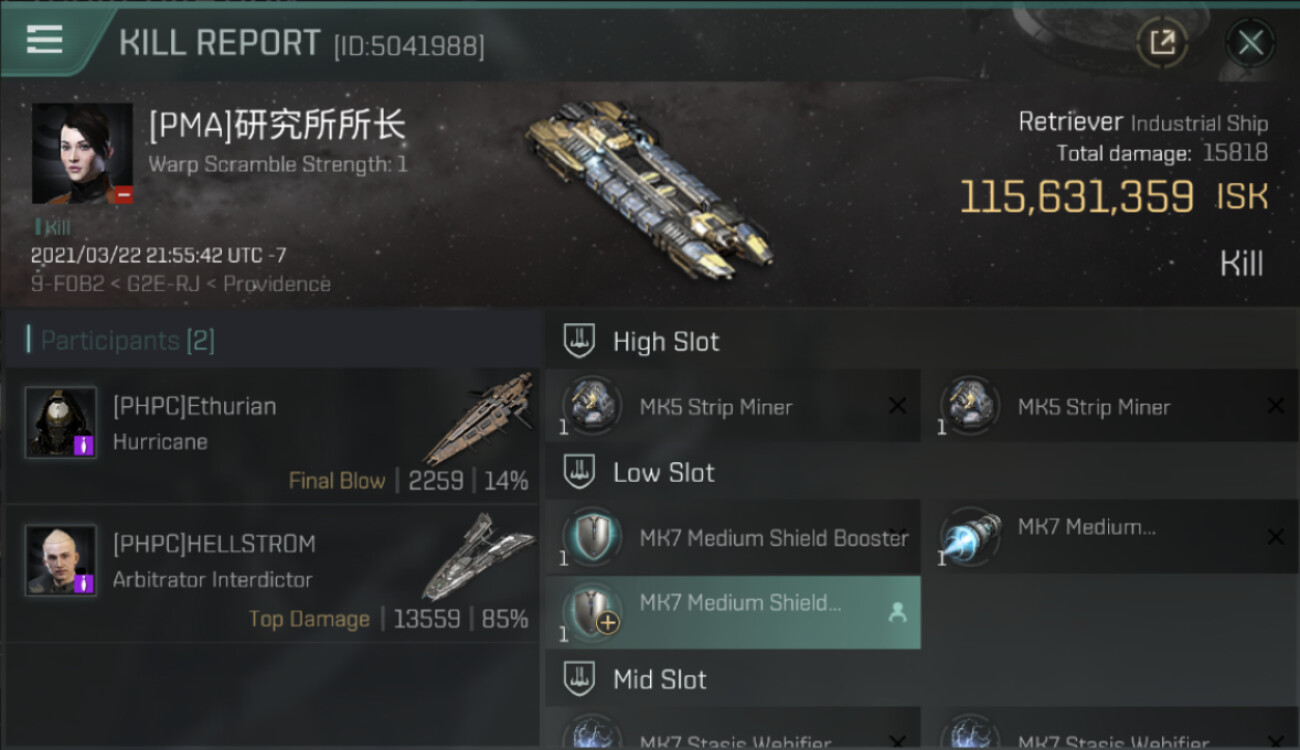Viewport: 1300px width, 750px height.
Task: Select the highlighted MK7 Medium Shield module
Action: coord(733,612)
